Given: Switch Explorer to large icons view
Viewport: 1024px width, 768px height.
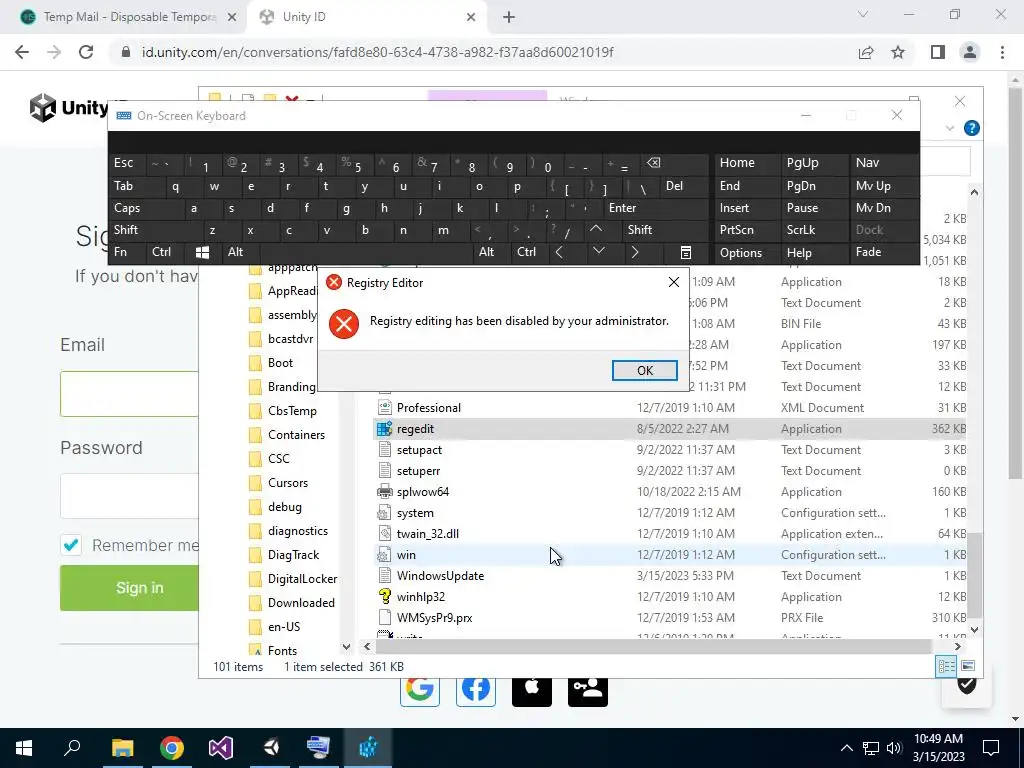Looking at the screenshot, I should [x=968, y=666].
